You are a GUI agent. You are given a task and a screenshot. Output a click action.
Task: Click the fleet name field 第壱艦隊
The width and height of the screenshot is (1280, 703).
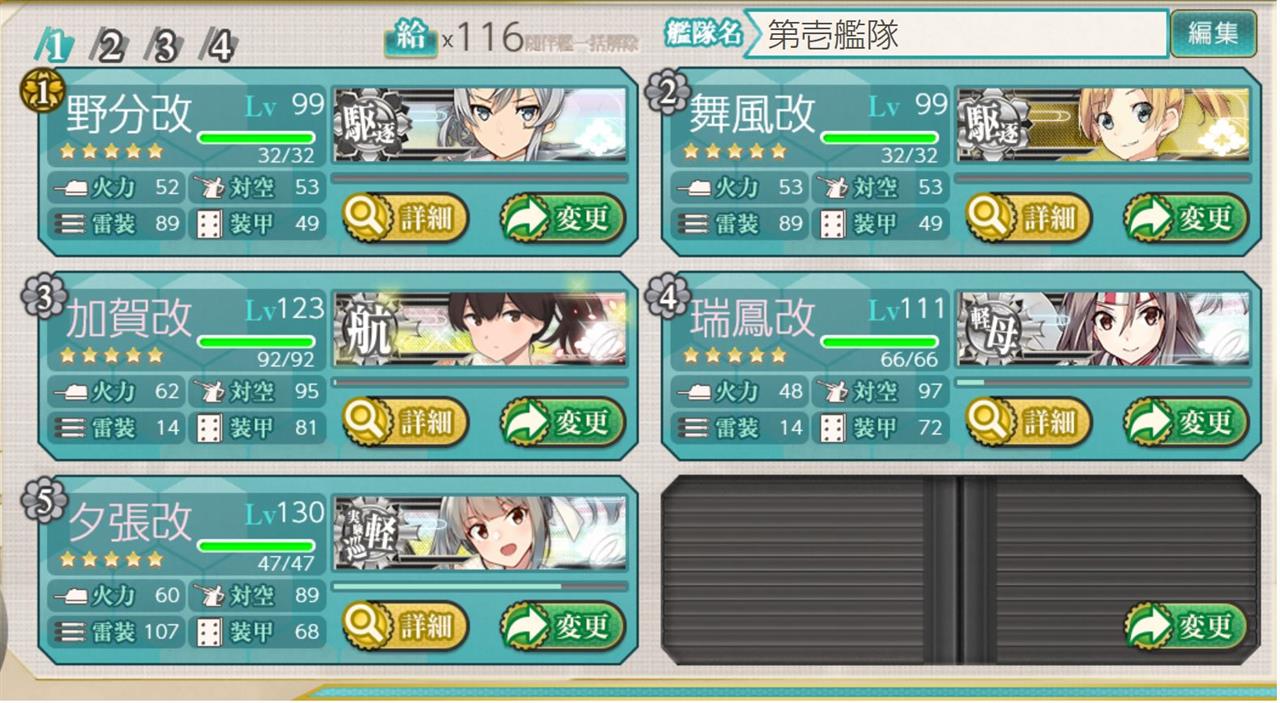[956, 34]
